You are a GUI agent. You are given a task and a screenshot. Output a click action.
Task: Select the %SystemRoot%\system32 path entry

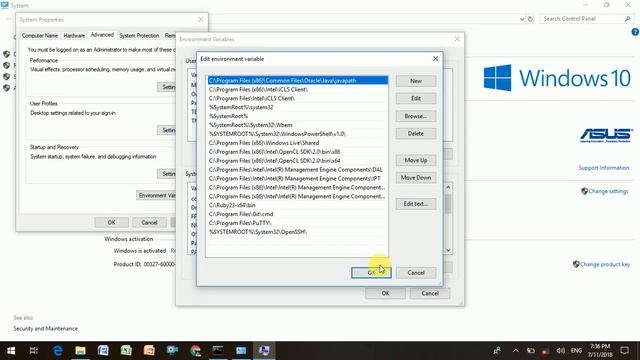point(297,107)
